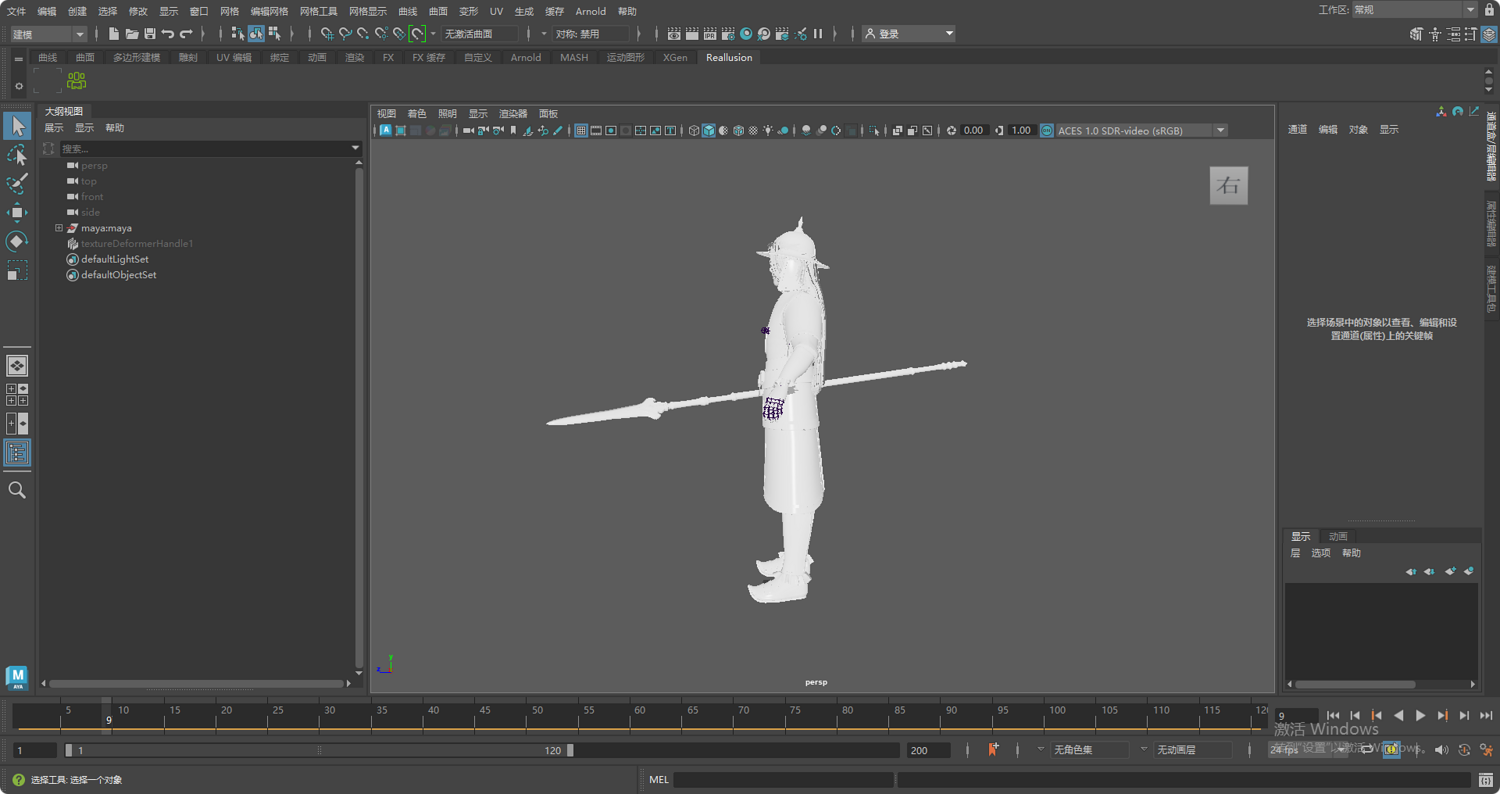Toggle the grid display in the viewport
This screenshot has height=794, width=1500.
[580, 130]
